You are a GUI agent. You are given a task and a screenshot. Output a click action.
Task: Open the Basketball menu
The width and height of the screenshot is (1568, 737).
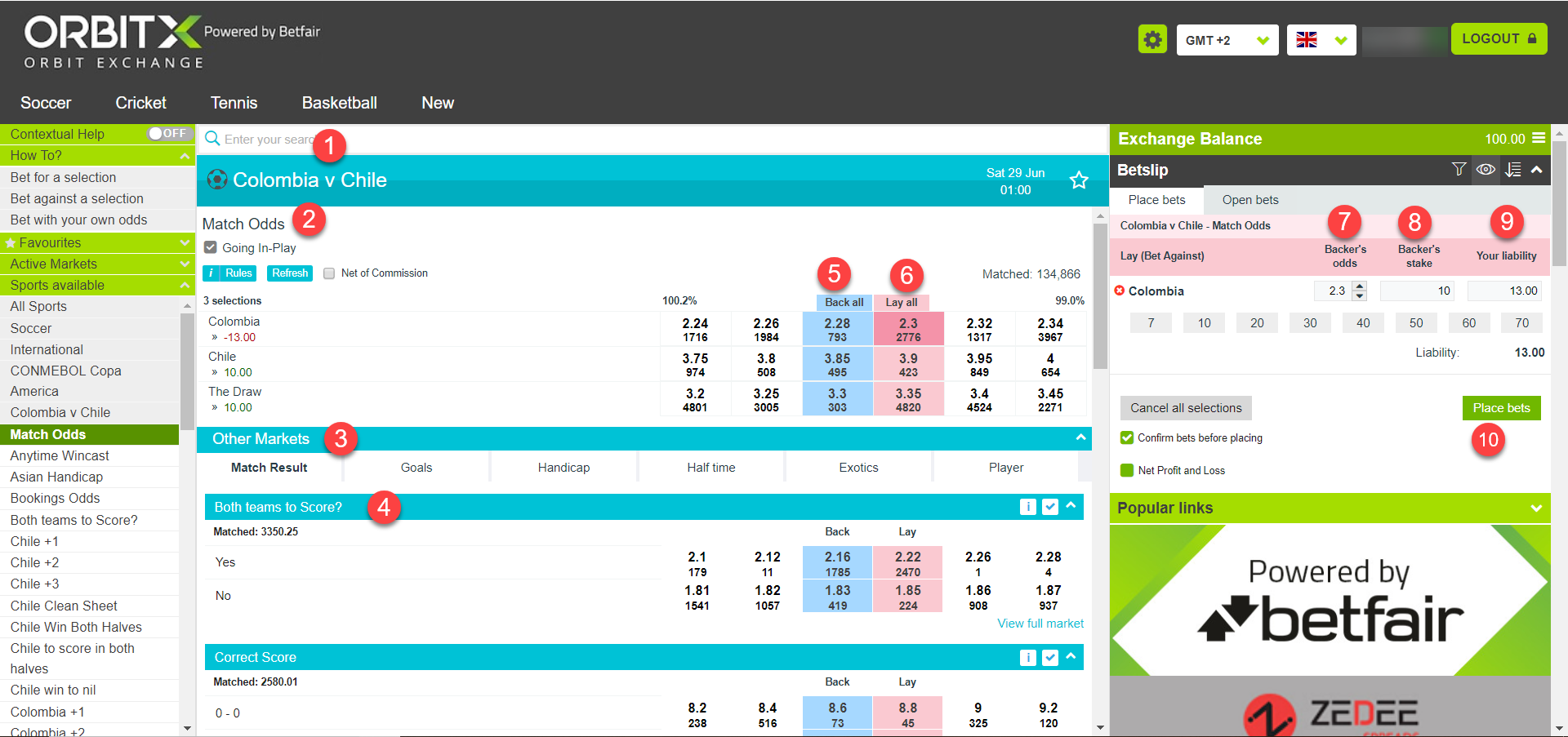339,103
